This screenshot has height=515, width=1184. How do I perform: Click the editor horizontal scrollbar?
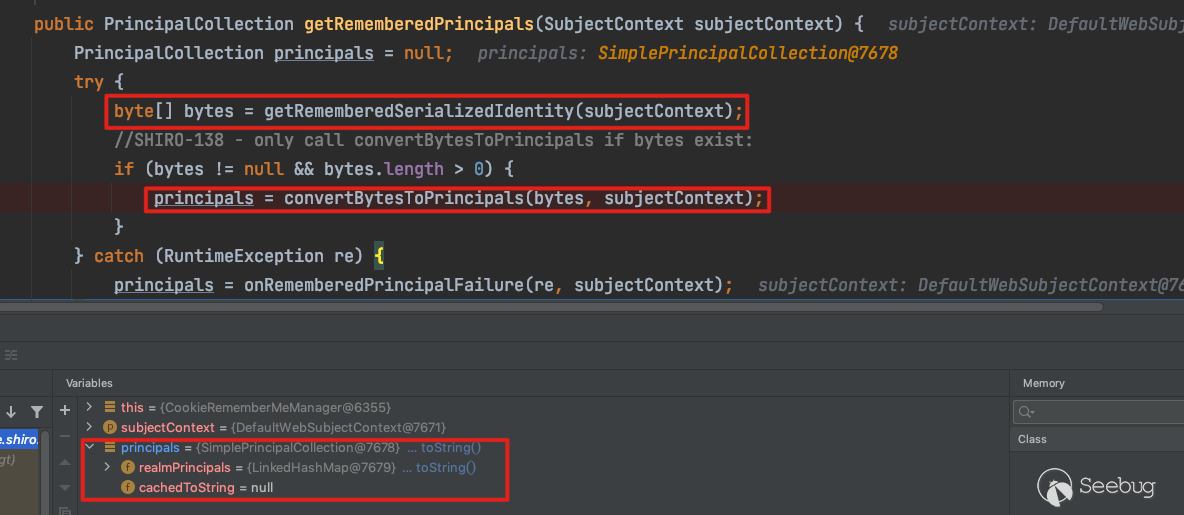(550, 307)
